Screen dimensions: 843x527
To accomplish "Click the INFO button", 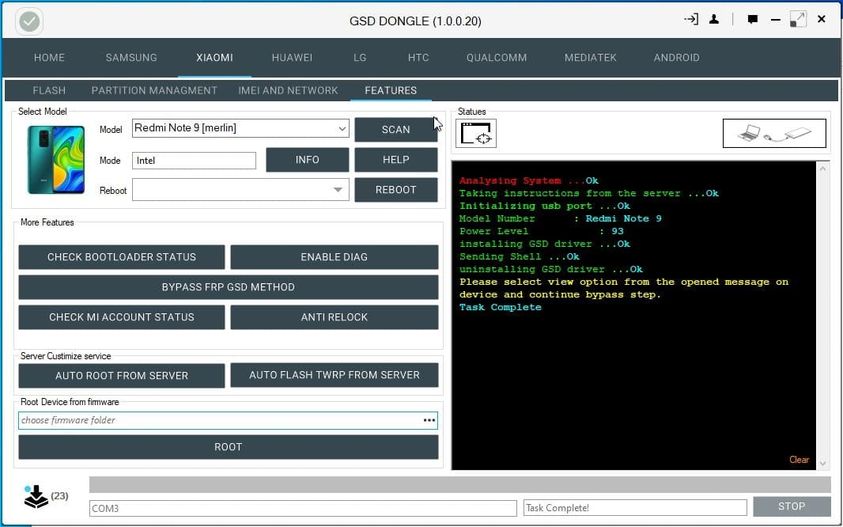I will coord(307,160).
